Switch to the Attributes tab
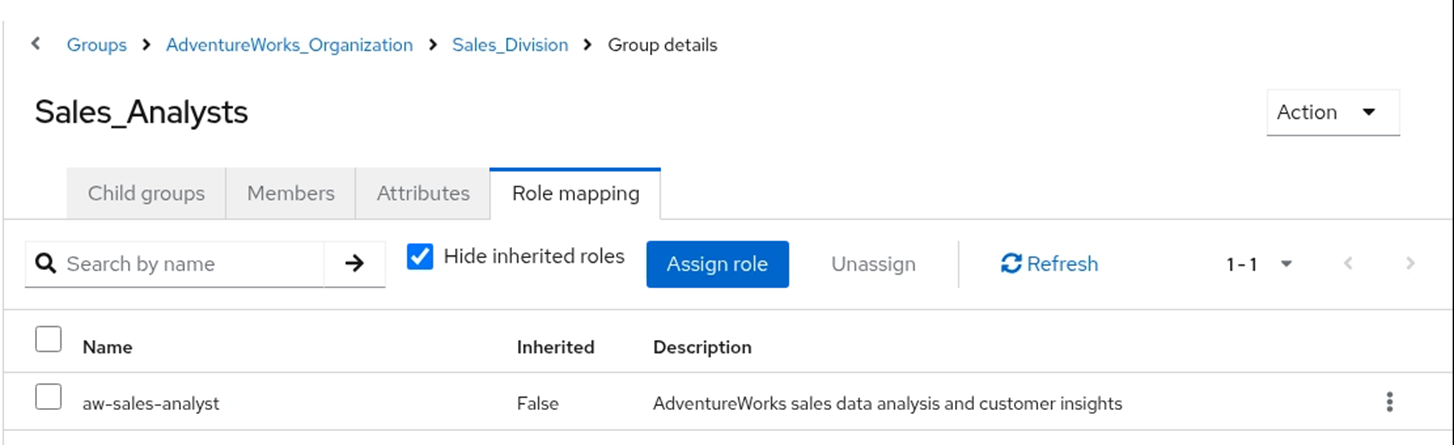Screen dimensions: 1454x445 pos(423,194)
